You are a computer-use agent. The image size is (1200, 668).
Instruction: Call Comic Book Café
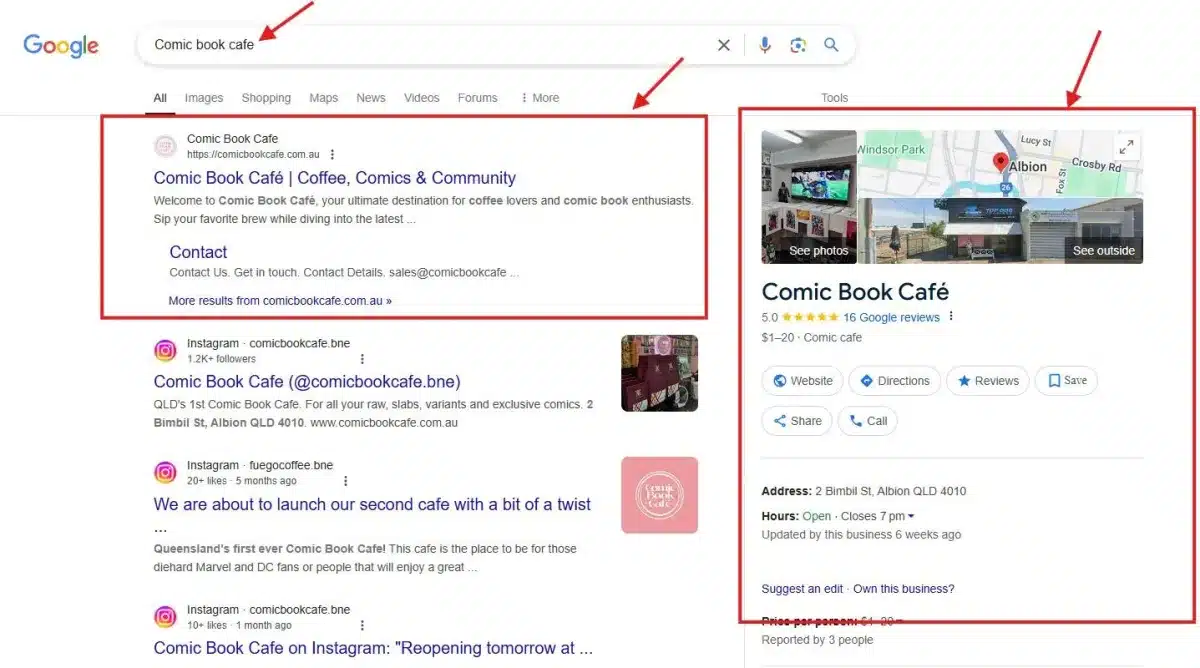[x=868, y=421]
